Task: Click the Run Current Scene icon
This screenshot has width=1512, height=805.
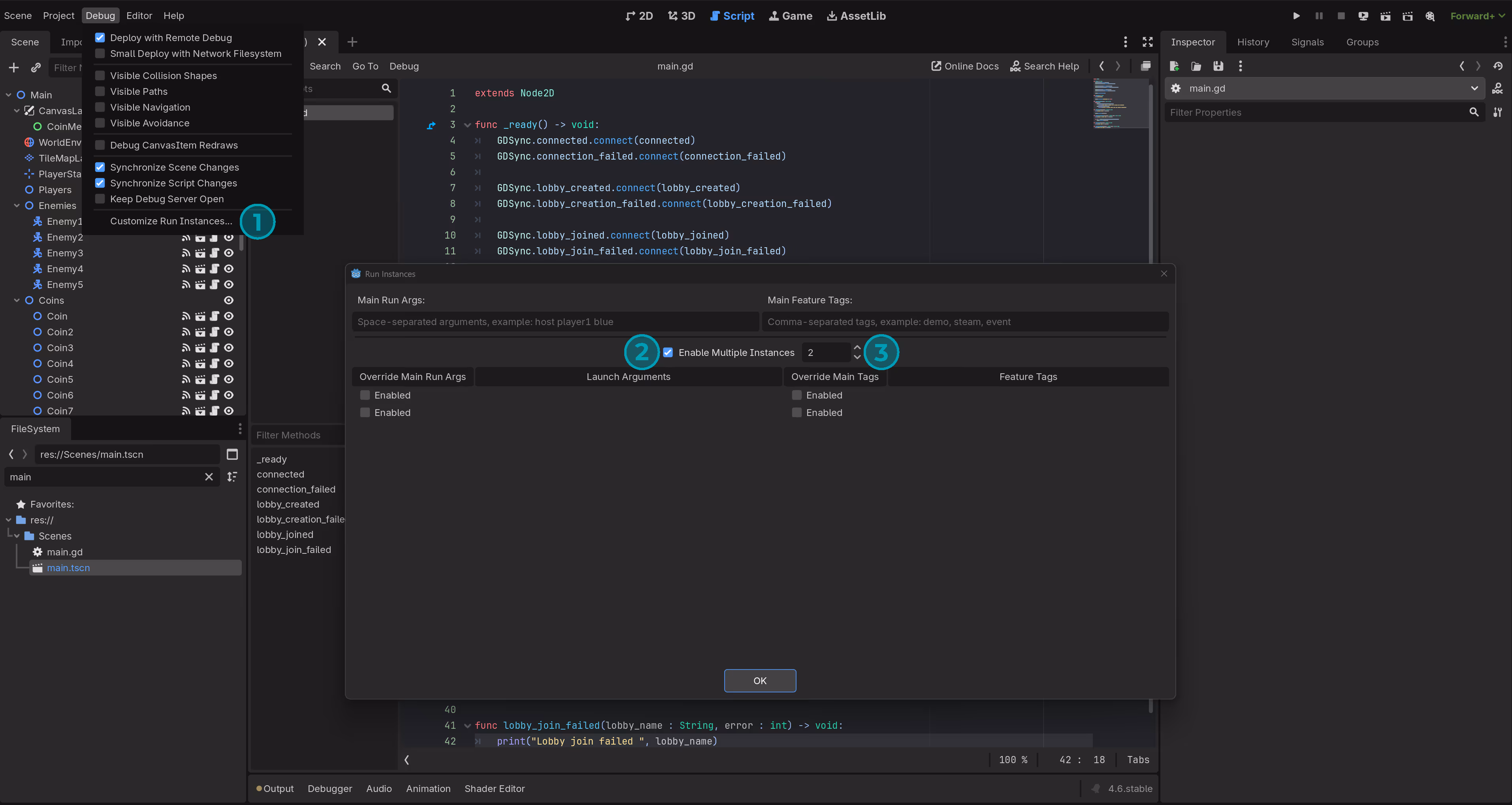Action: click(1385, 16)
